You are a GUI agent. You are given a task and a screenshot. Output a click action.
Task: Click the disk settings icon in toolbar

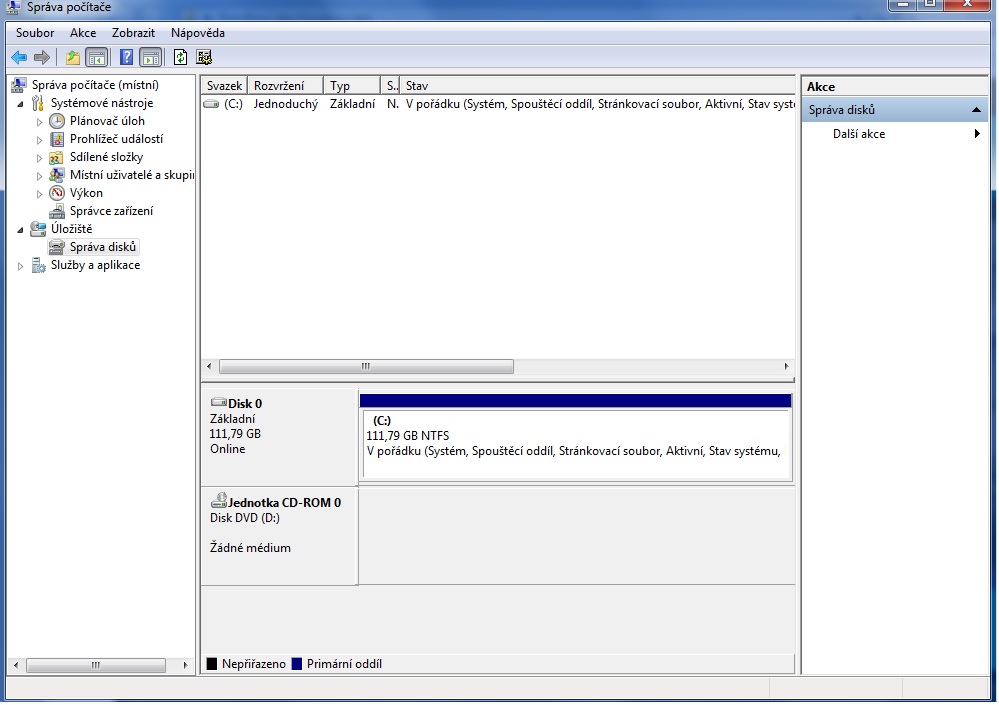tap(204, 57)
